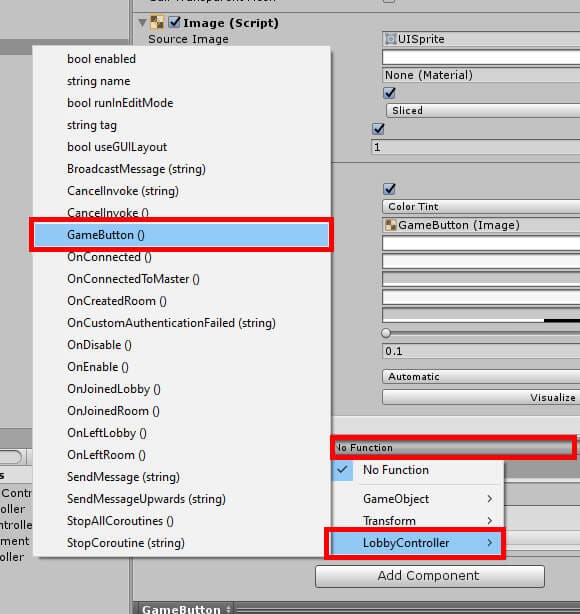Select GameButton () from the function list
This screenshot has height=614, width=580.
coord(181,235)
